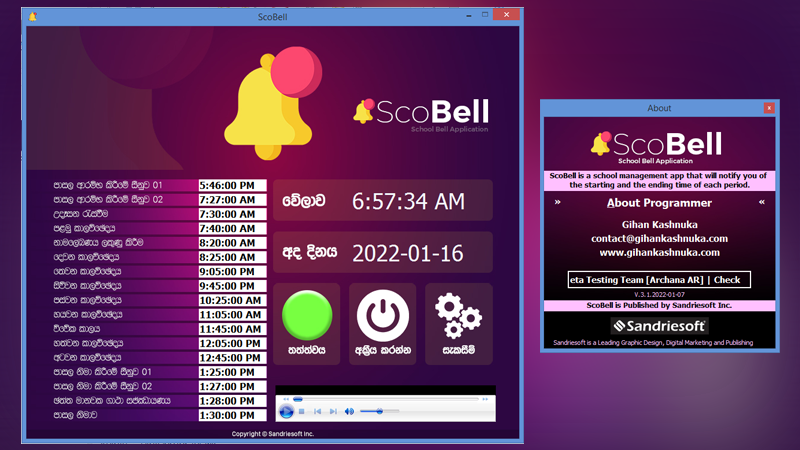Click the Copyright © Sandriesoft Inc. text
This screenshot has height=450, width=800.
click(272, 434)
